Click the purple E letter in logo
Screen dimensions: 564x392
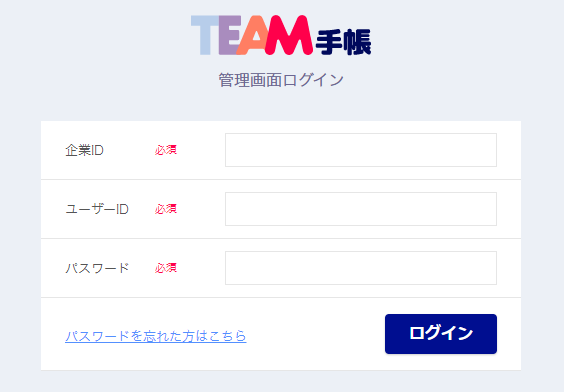[x=229, y=35]
